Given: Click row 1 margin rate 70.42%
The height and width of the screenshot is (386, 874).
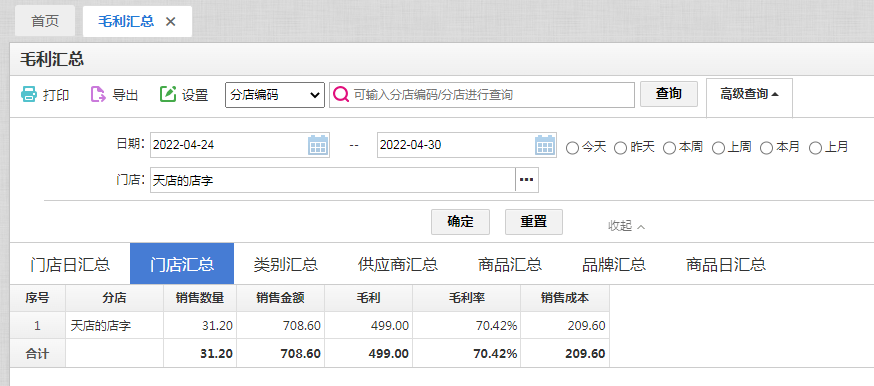Looking at the screenshot, I should pos(467,325).
